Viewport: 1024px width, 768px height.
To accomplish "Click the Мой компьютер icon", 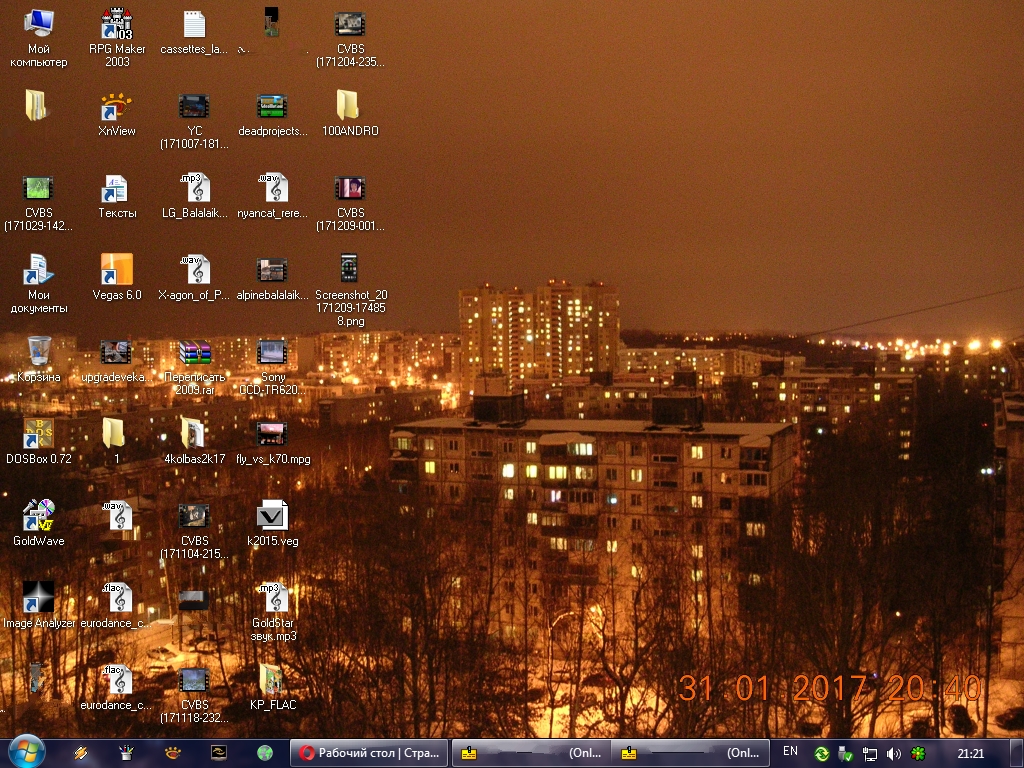I will 38,24.
